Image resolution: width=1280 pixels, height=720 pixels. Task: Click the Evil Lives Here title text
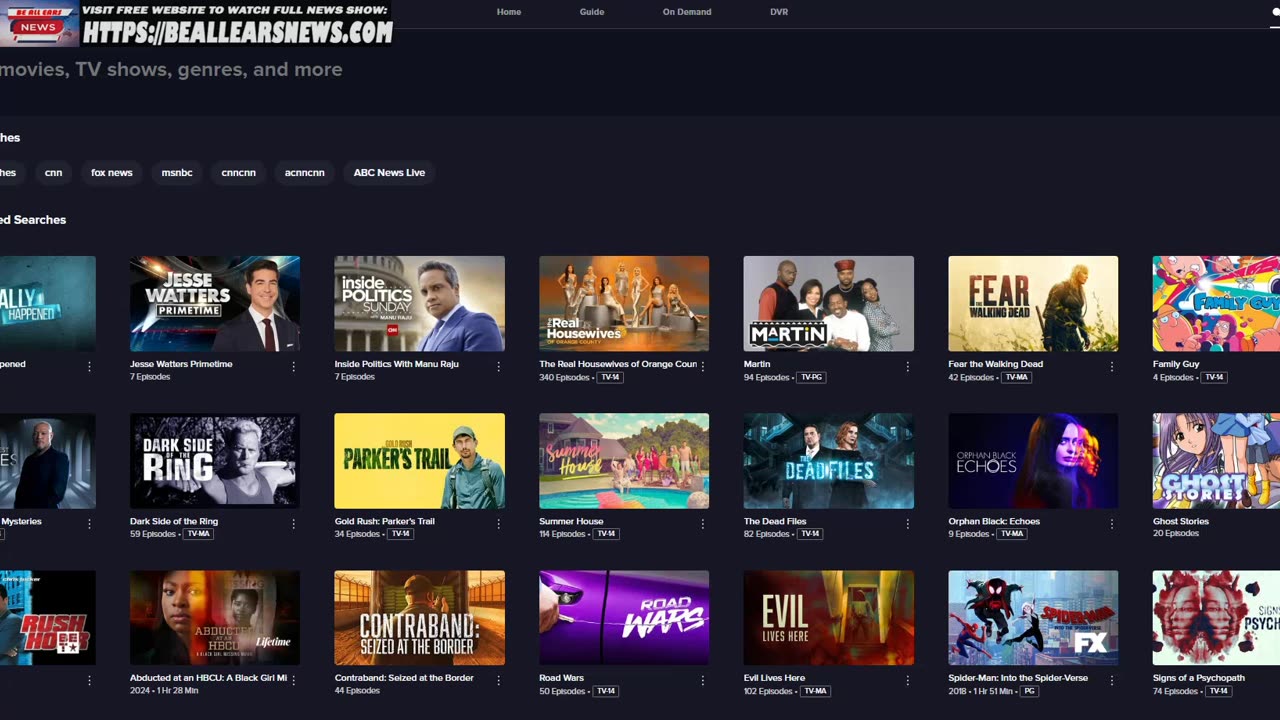click(774, 678)
